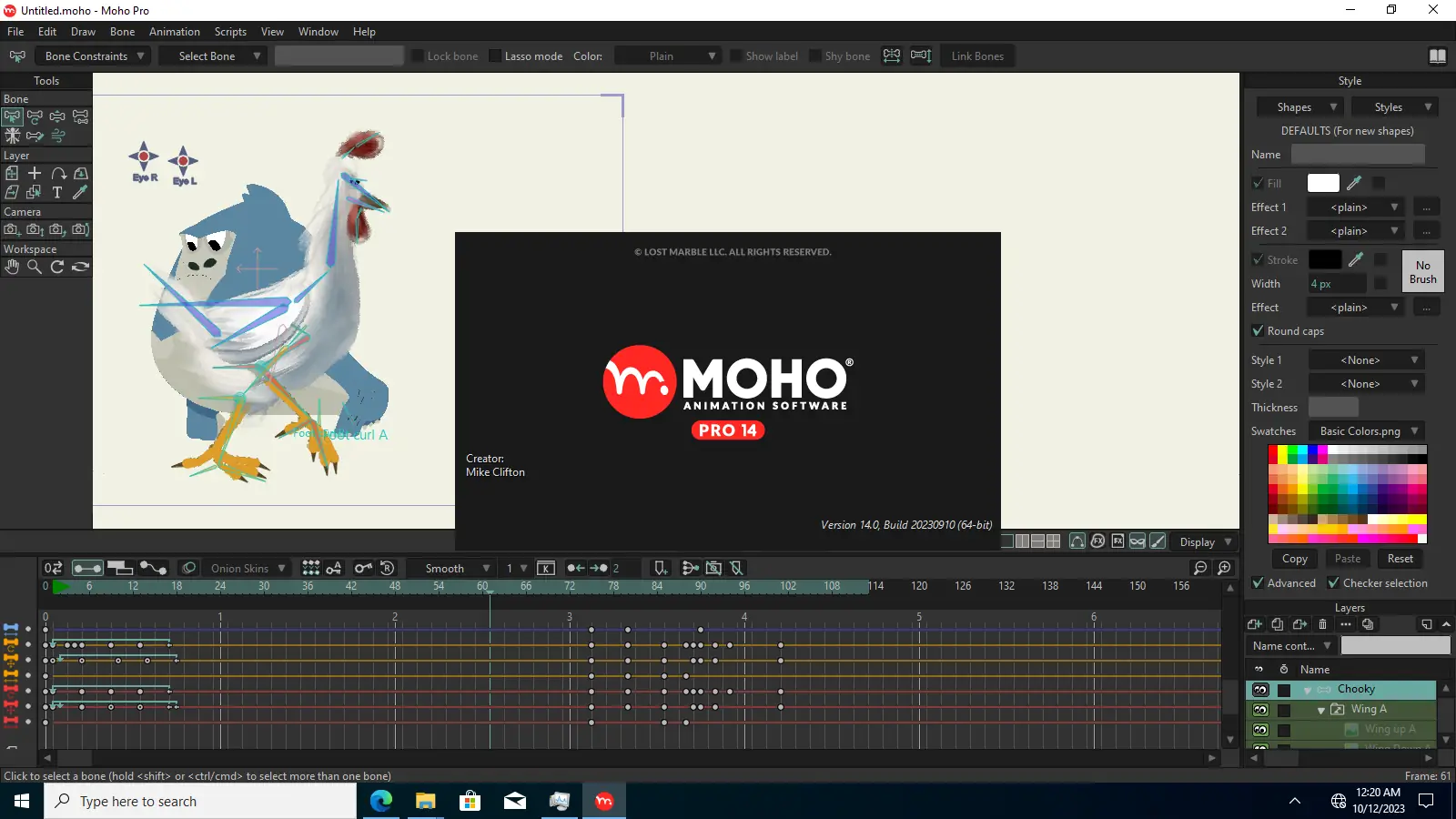Click the New Layer icon in Layers panel

pos(1255,624)
